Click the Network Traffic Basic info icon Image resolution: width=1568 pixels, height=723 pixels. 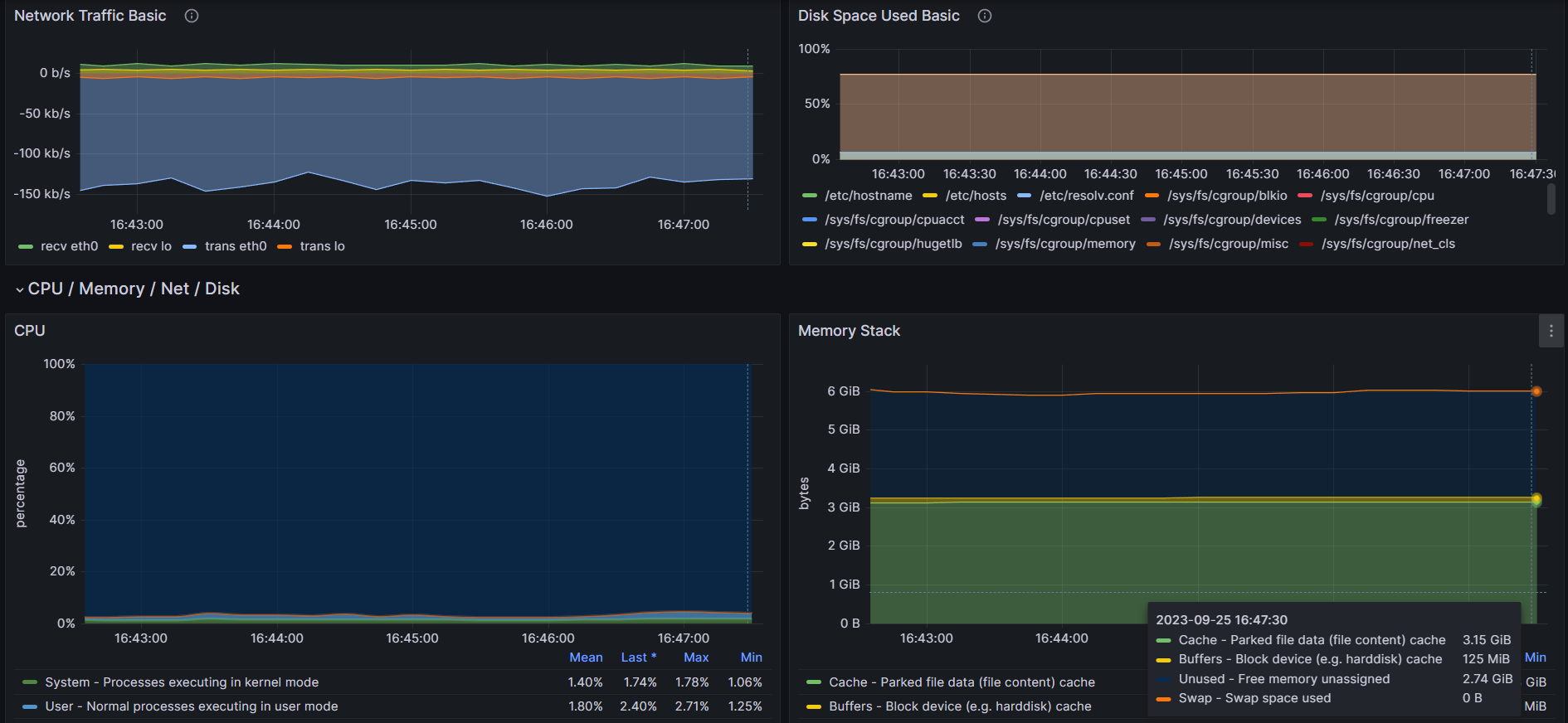[192, 16]
